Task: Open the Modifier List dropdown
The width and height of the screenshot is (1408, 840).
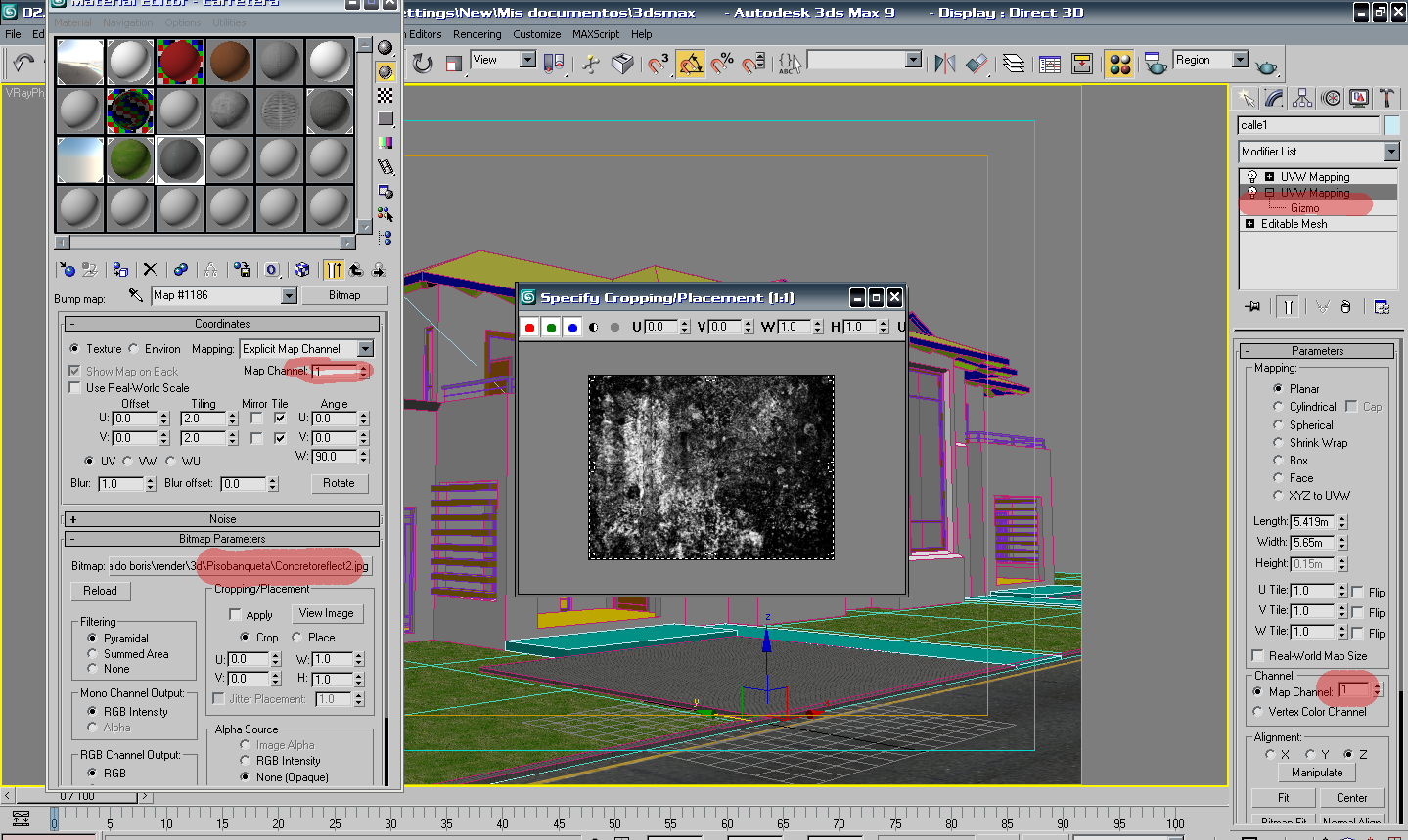Action: (x=1391, y=152)
